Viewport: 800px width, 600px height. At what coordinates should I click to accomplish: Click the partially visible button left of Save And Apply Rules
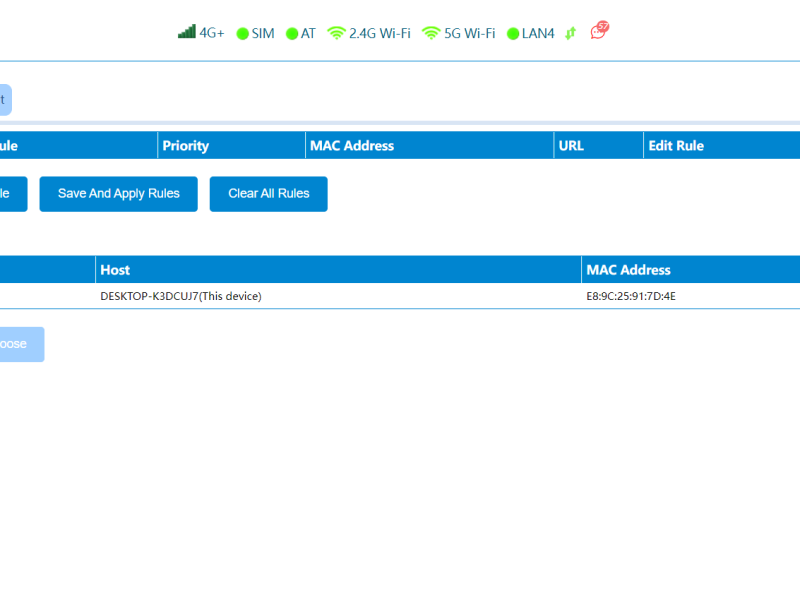pyautogui.click(x=12, y=194)
